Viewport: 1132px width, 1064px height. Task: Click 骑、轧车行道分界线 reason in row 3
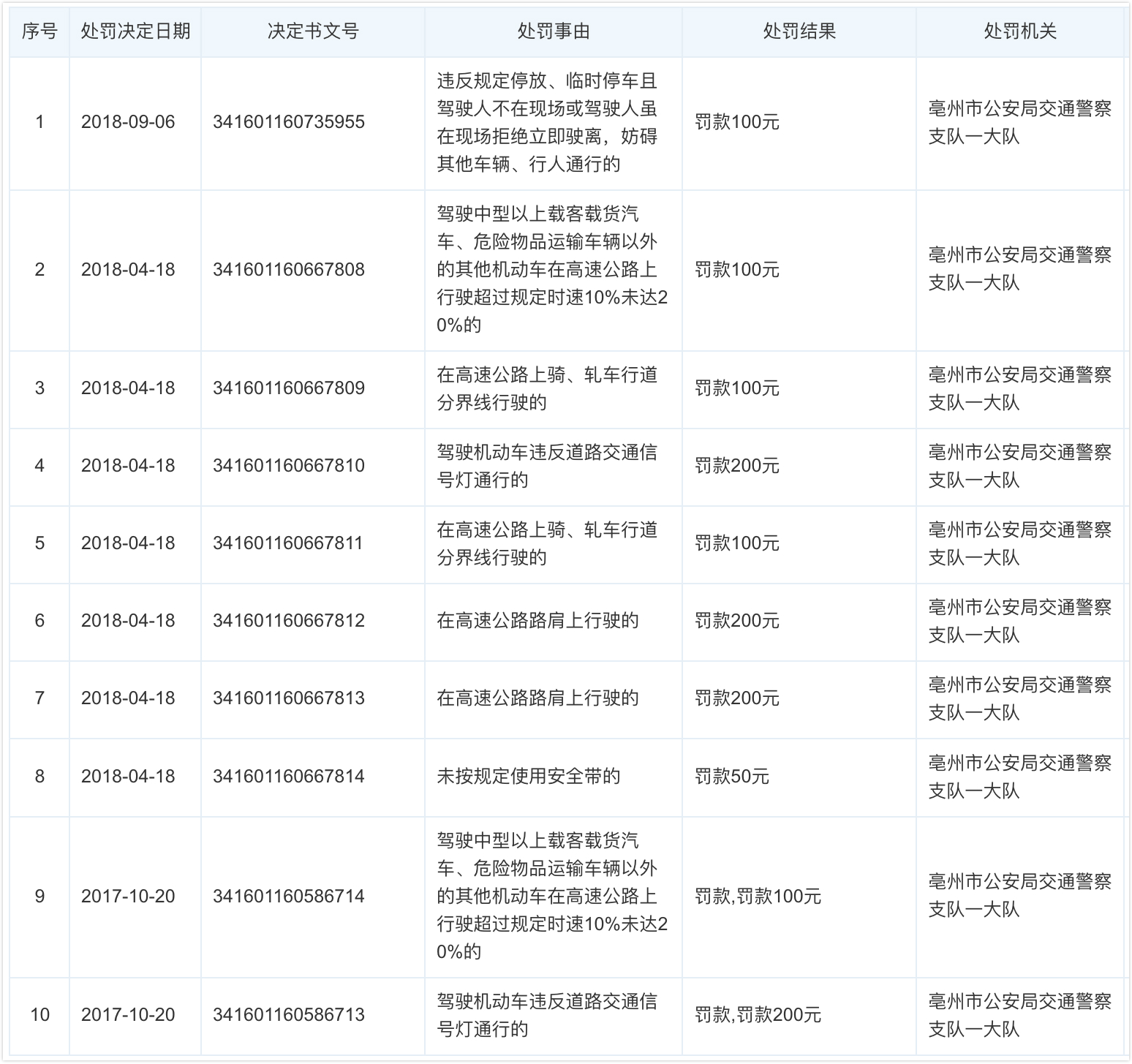point(547,388)
